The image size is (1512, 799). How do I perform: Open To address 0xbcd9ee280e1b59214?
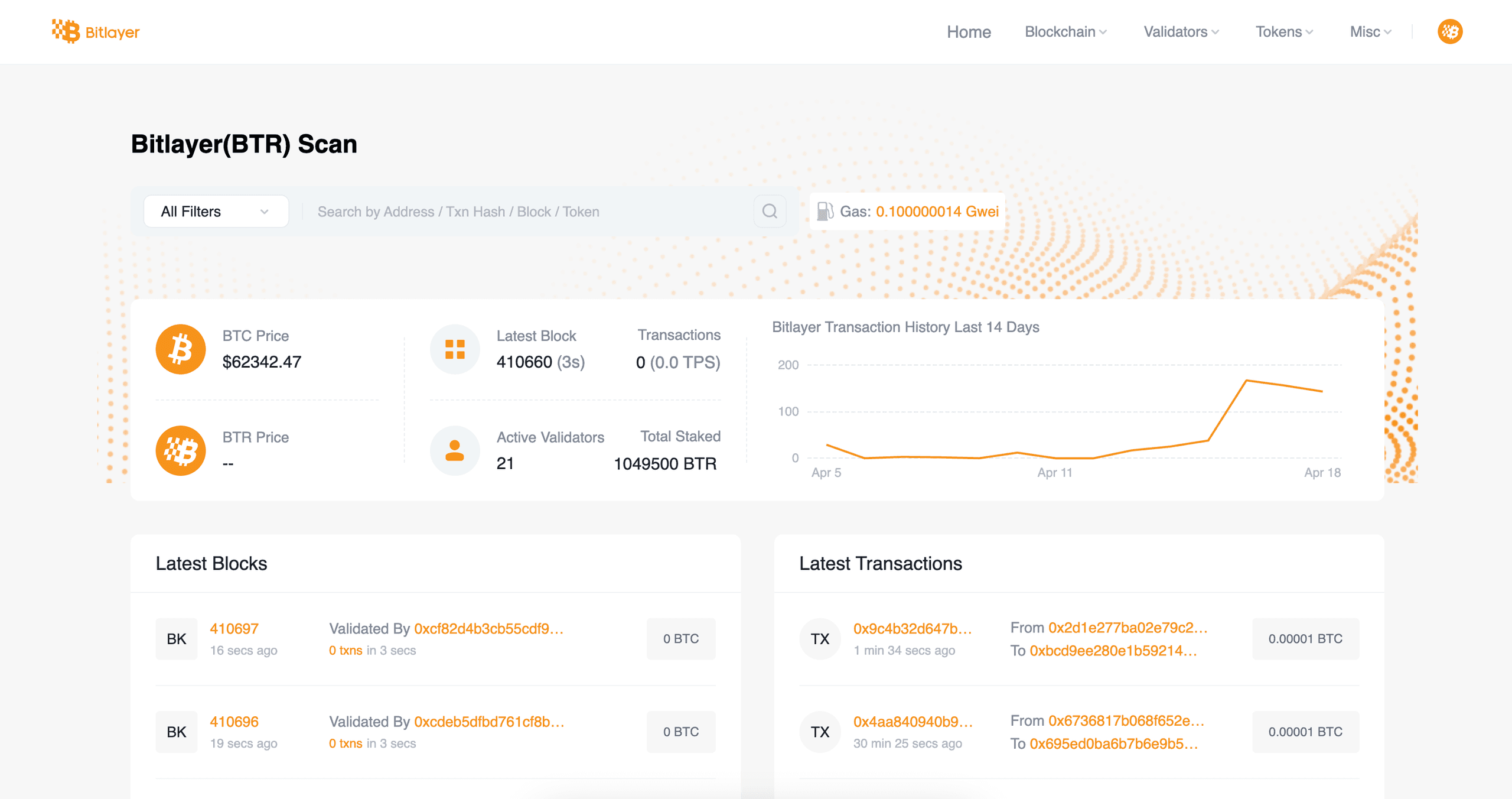click(x=1114, y=651)
